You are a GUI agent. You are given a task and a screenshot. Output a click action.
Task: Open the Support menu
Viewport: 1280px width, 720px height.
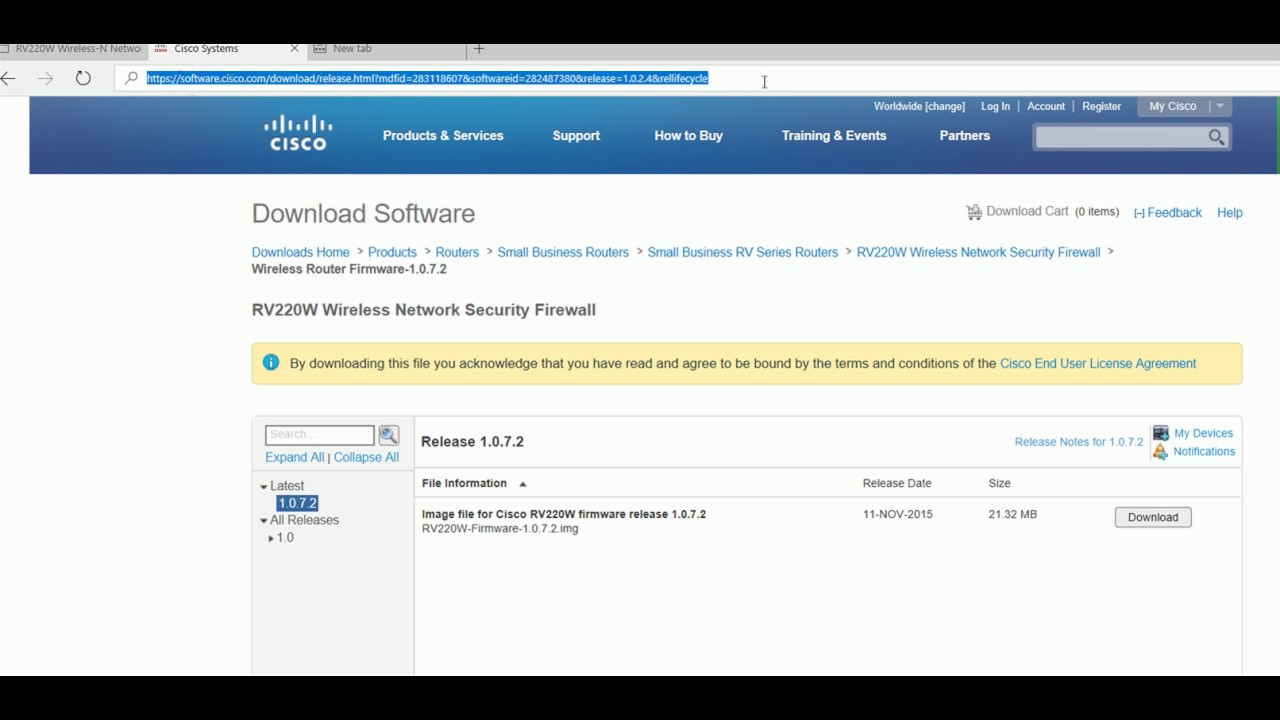[x=576, y=136]
